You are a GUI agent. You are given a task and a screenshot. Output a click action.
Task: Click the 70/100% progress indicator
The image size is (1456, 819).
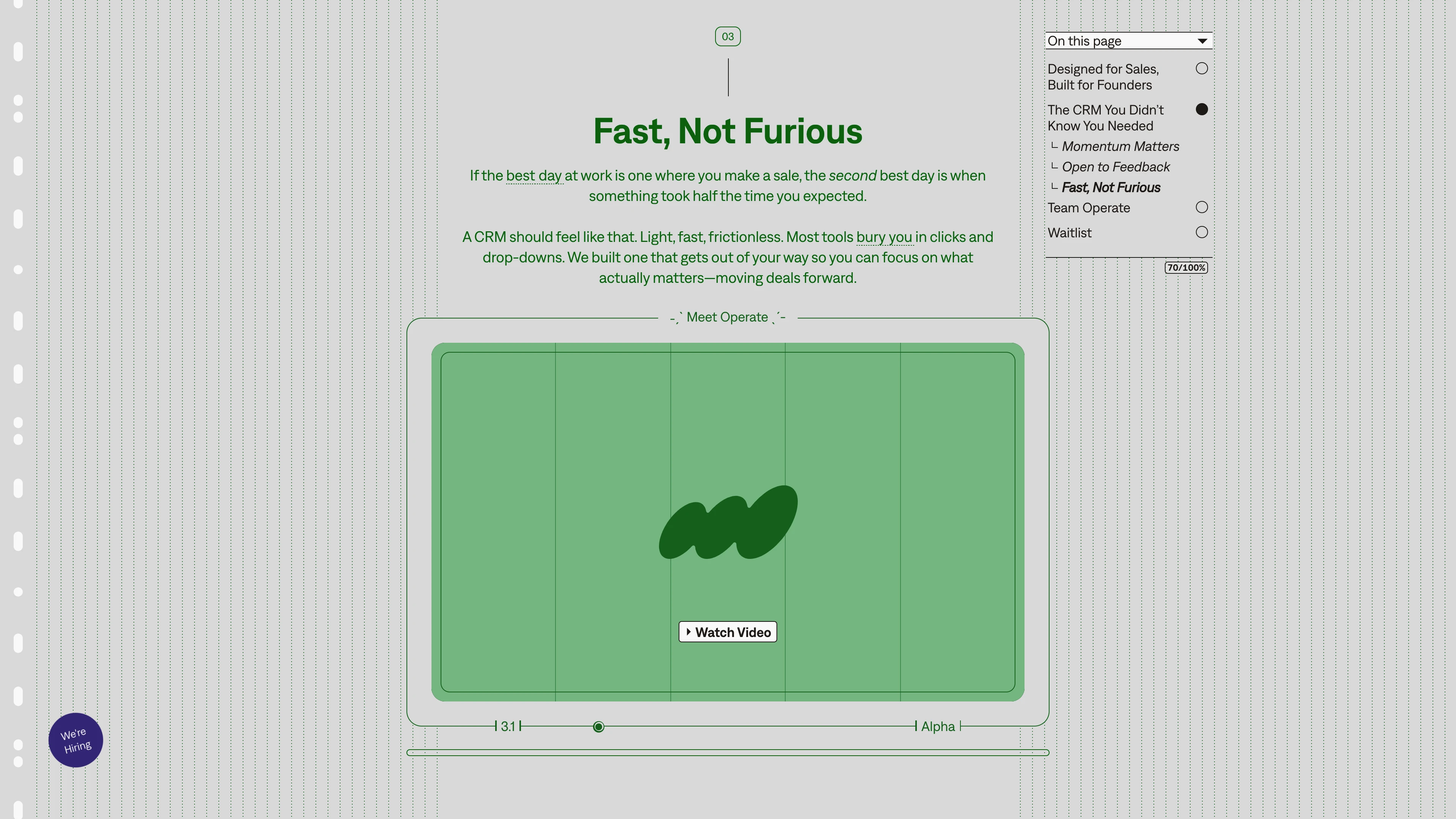click(x=1186, y=267)
